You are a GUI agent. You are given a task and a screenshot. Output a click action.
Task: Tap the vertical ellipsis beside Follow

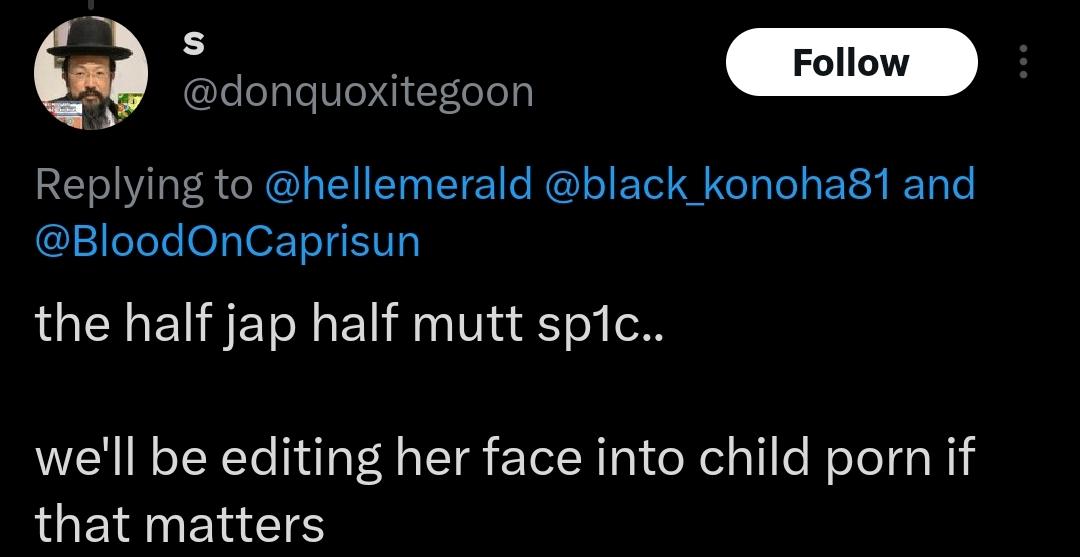point(1021,62)
